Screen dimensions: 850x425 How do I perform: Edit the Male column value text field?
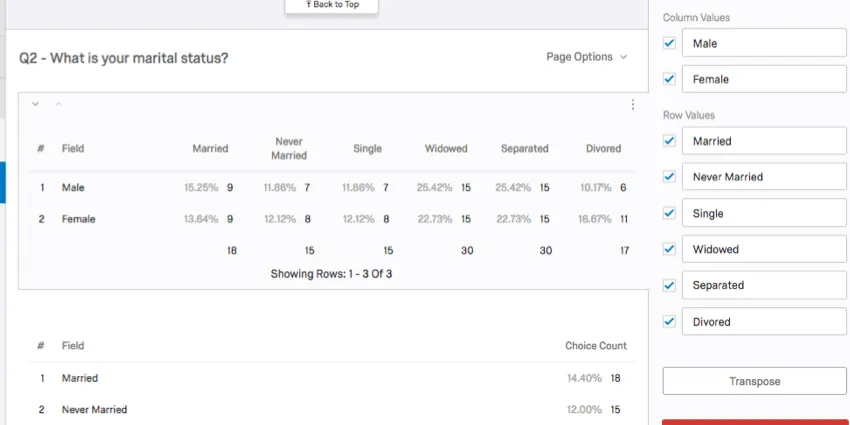(764, 43)
